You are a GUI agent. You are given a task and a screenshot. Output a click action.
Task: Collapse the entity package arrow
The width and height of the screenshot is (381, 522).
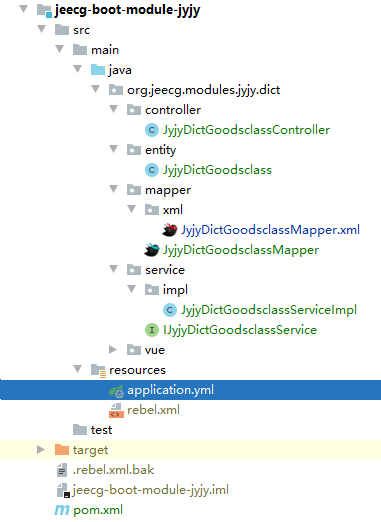pos(114,149)
